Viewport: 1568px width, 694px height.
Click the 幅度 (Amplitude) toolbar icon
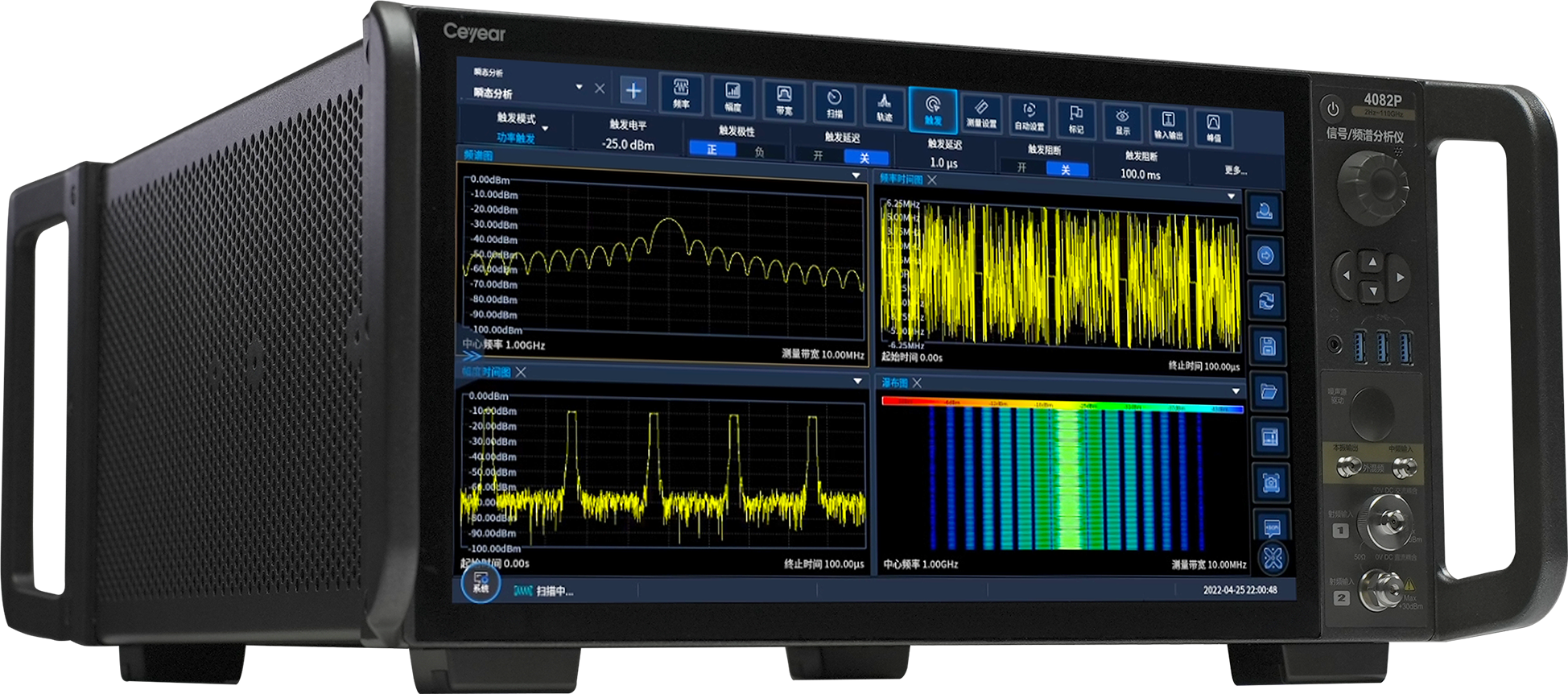click(732, 97)
